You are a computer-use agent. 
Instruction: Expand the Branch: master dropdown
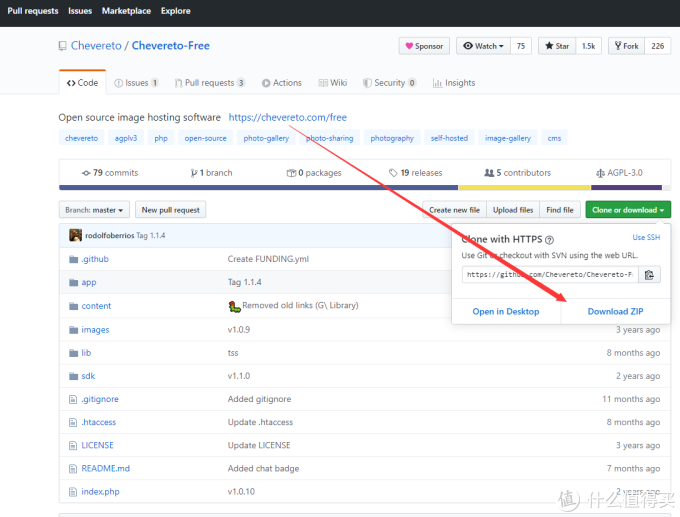tap(95, 210)
